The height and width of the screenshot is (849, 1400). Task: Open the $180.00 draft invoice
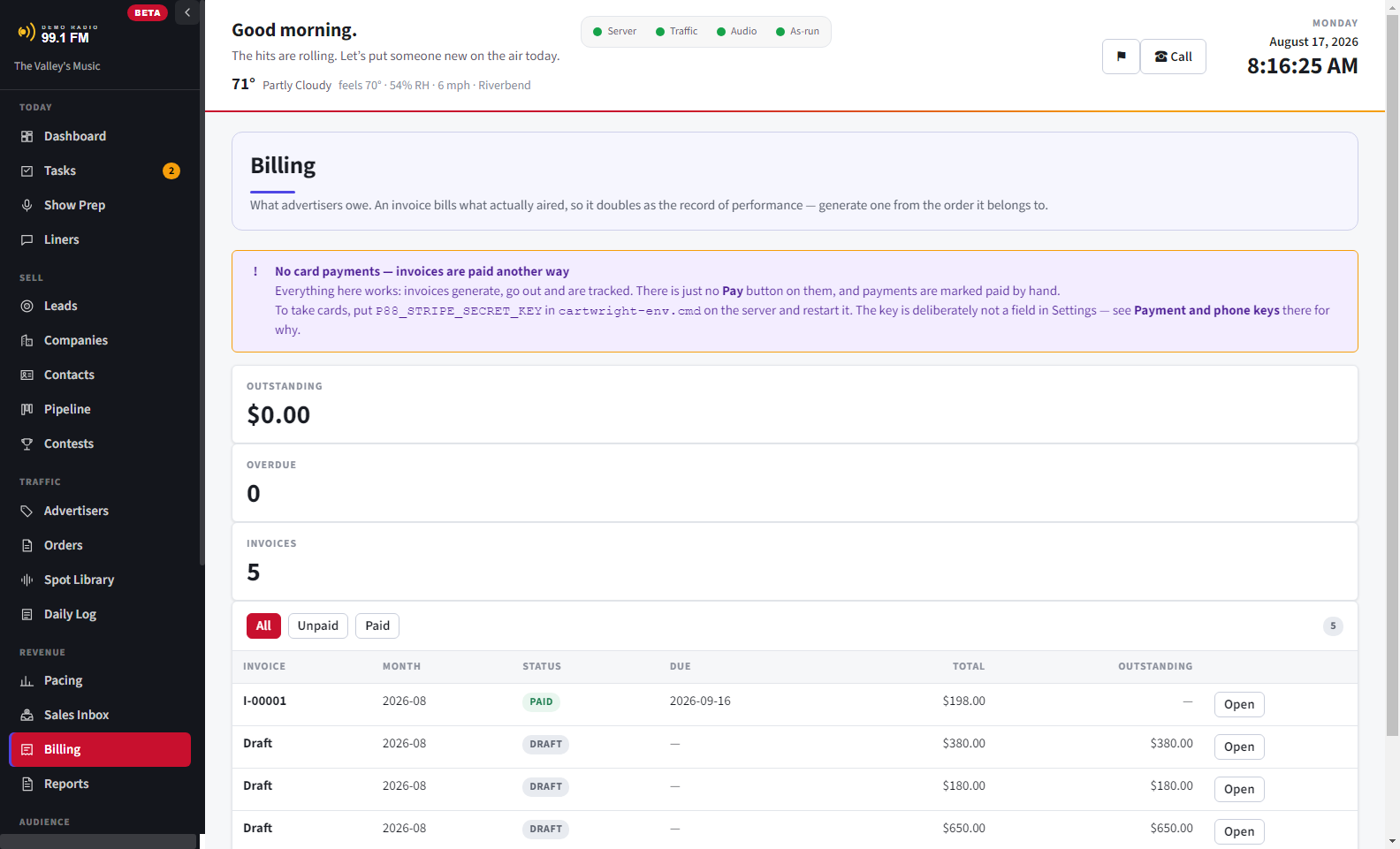(1239, 789)
